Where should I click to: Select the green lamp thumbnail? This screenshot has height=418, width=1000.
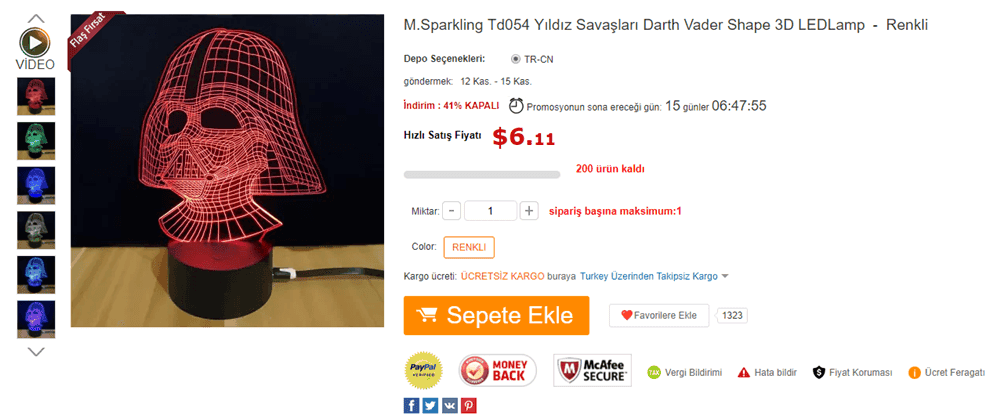point(36,142)
